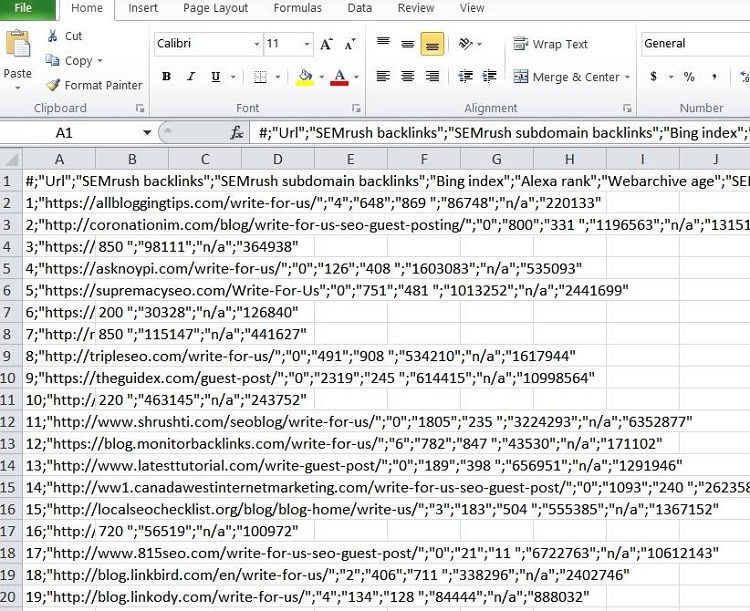The height and width of the screenshot is (611, 750).
Task: Open the Calibri font name dropdown
Action: [x=257, y=44]
